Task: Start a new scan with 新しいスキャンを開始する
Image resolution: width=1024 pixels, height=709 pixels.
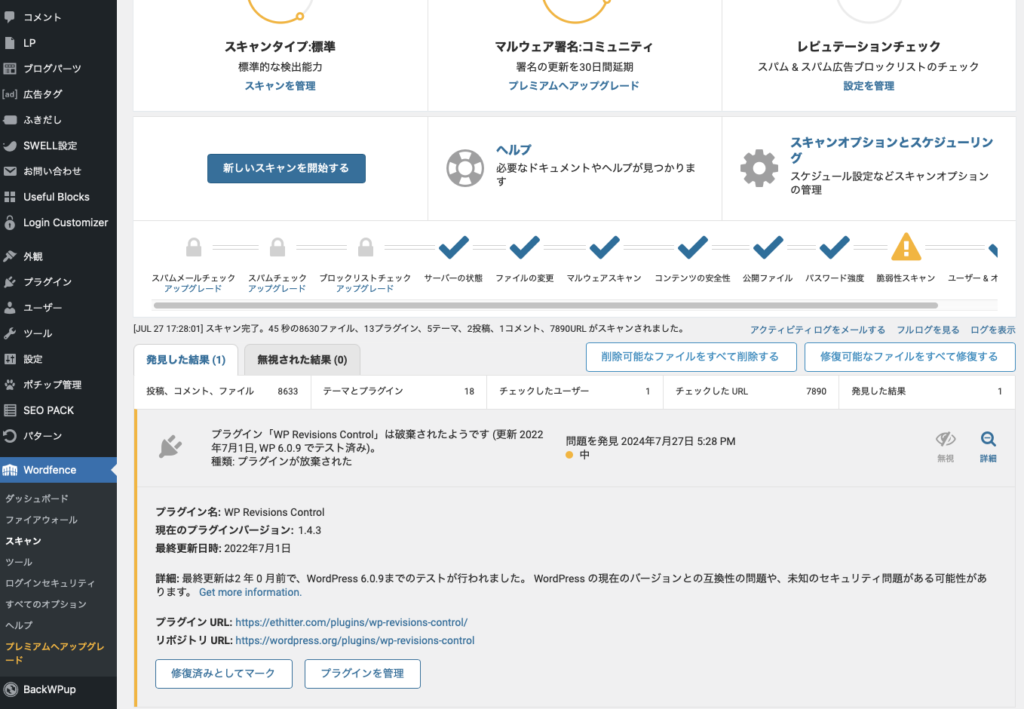Action: point(286,168)
